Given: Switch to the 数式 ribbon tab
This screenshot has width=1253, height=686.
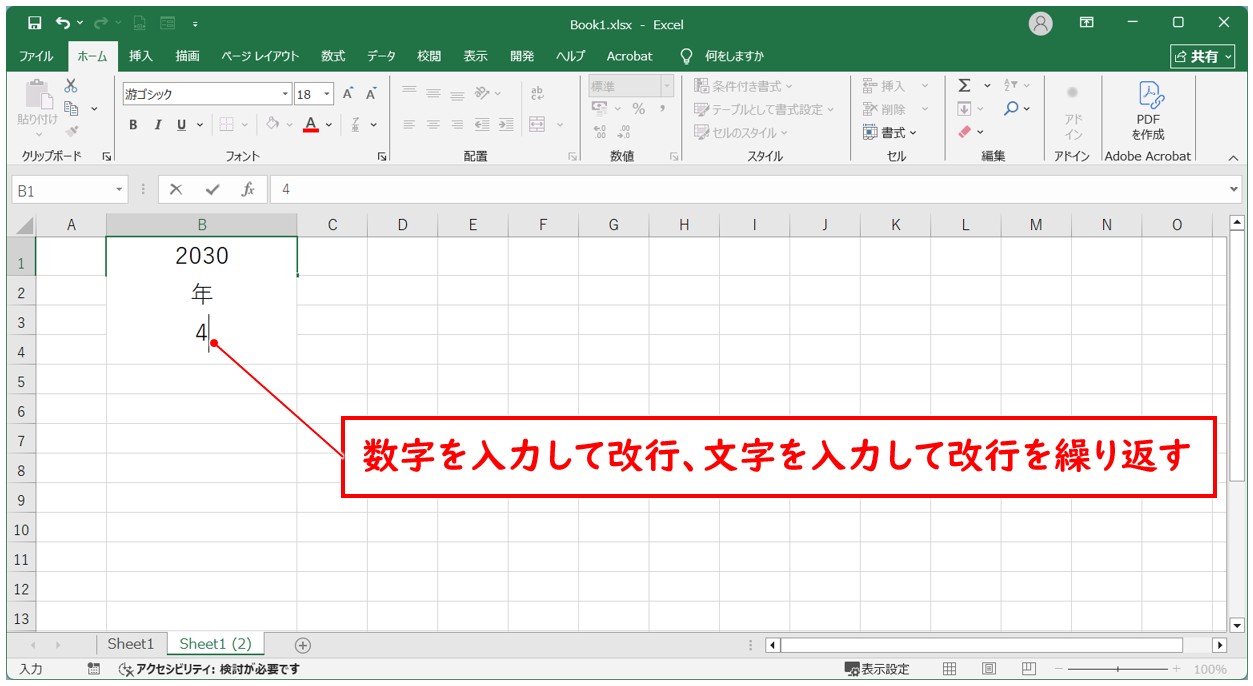Looking at the screenshot, I should click(x=333, y=56).
